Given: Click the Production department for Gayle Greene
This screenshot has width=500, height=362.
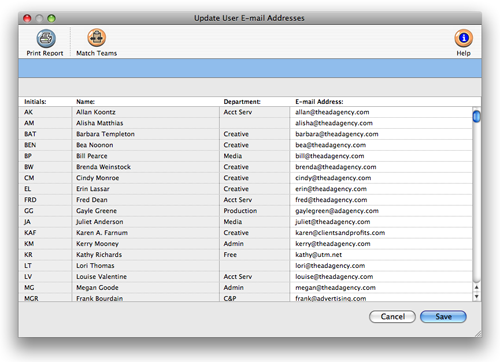Looking at the screenshot, I should pos(240,211).
